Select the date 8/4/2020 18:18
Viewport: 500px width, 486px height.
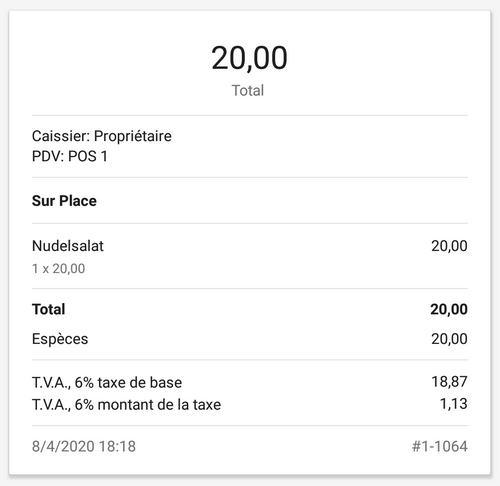(x=84, y=447)
